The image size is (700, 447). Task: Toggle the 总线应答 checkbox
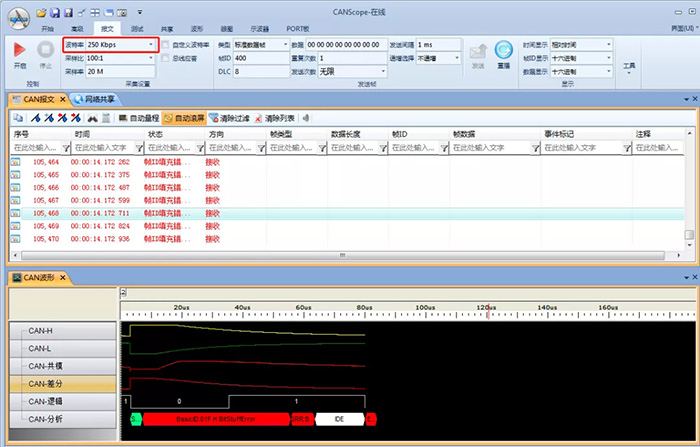click(x=168, y=58)
